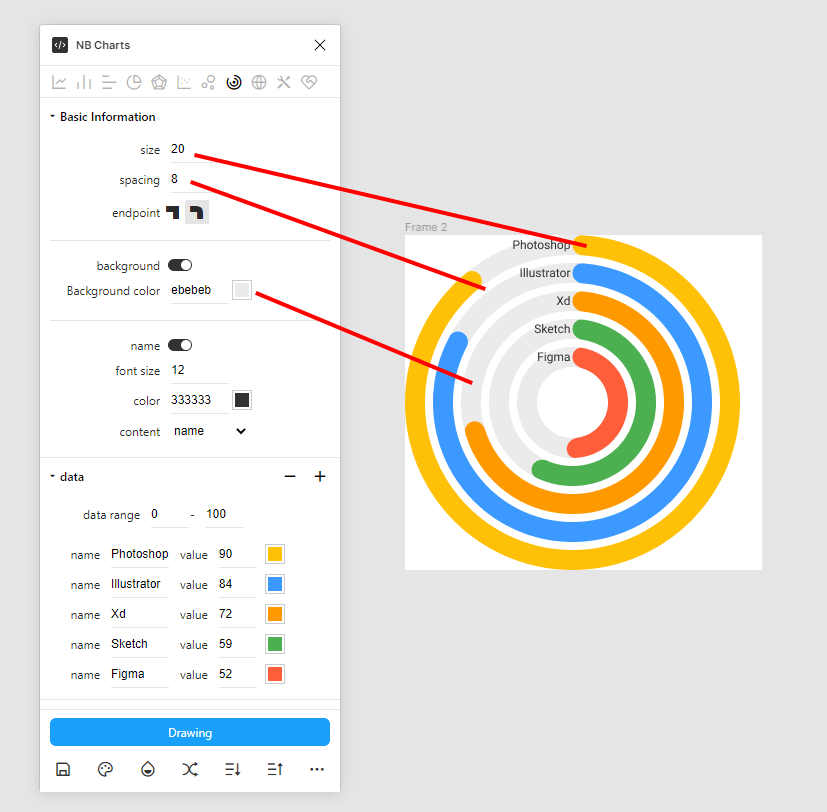The height and width of the screenshot is (812, 827).
Task: Open the content dropdown showing name
Action: pos(209,431)
